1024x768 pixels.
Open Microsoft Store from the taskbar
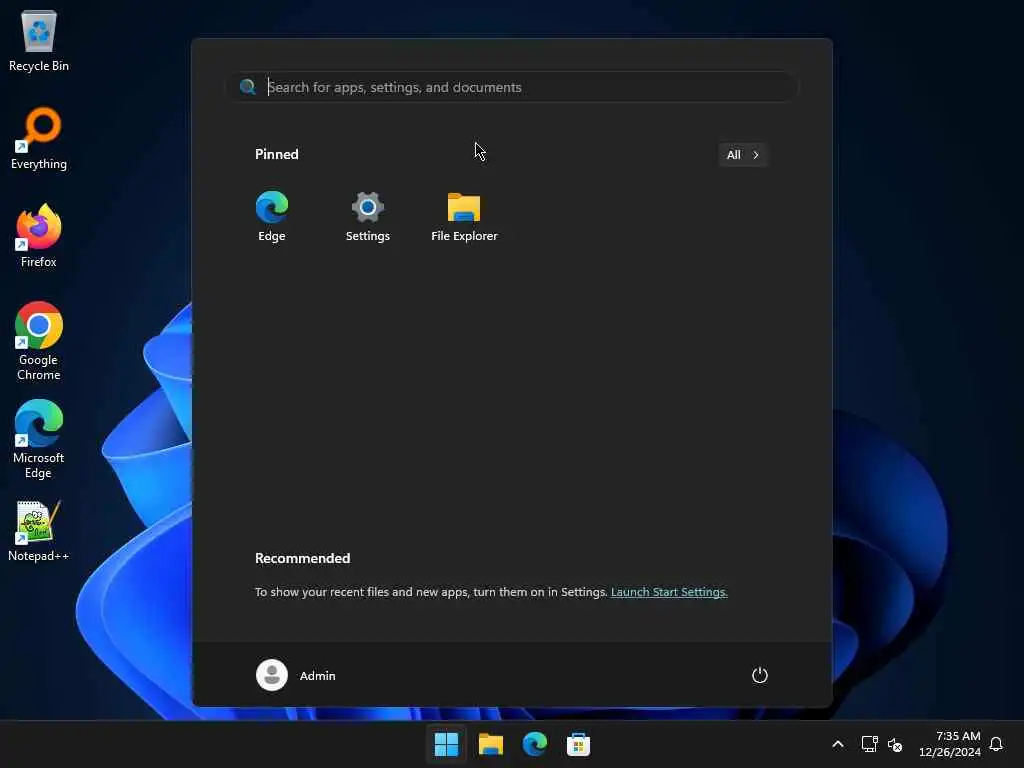point(579,744)
